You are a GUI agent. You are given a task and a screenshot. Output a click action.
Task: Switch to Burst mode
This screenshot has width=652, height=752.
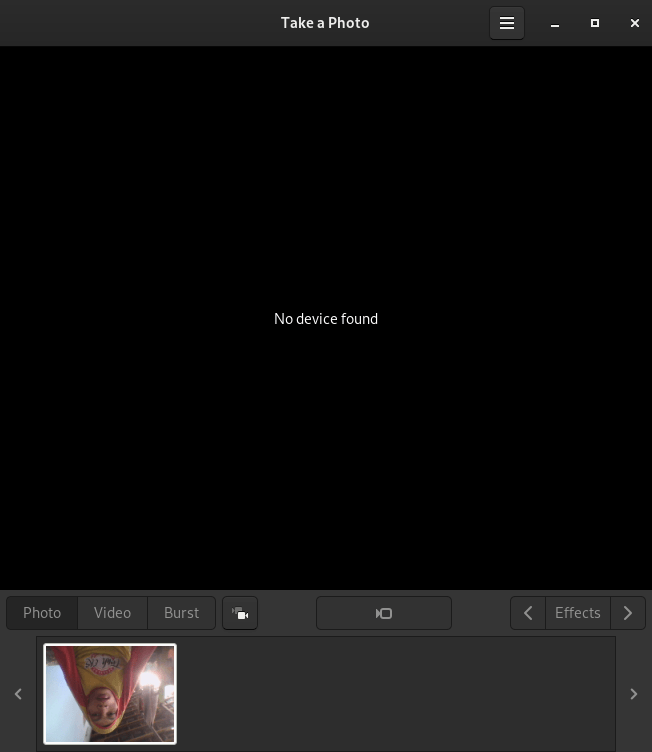181,613
